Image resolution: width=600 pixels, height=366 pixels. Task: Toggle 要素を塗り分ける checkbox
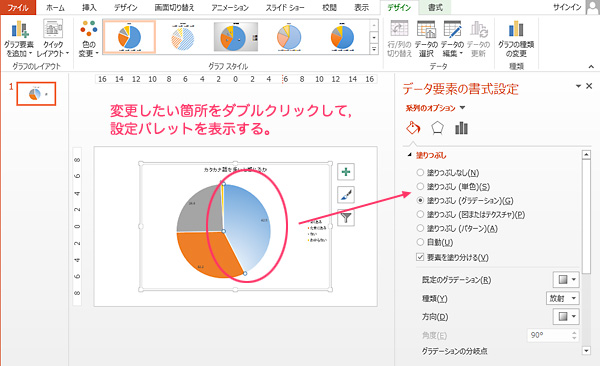pos(420,257)
